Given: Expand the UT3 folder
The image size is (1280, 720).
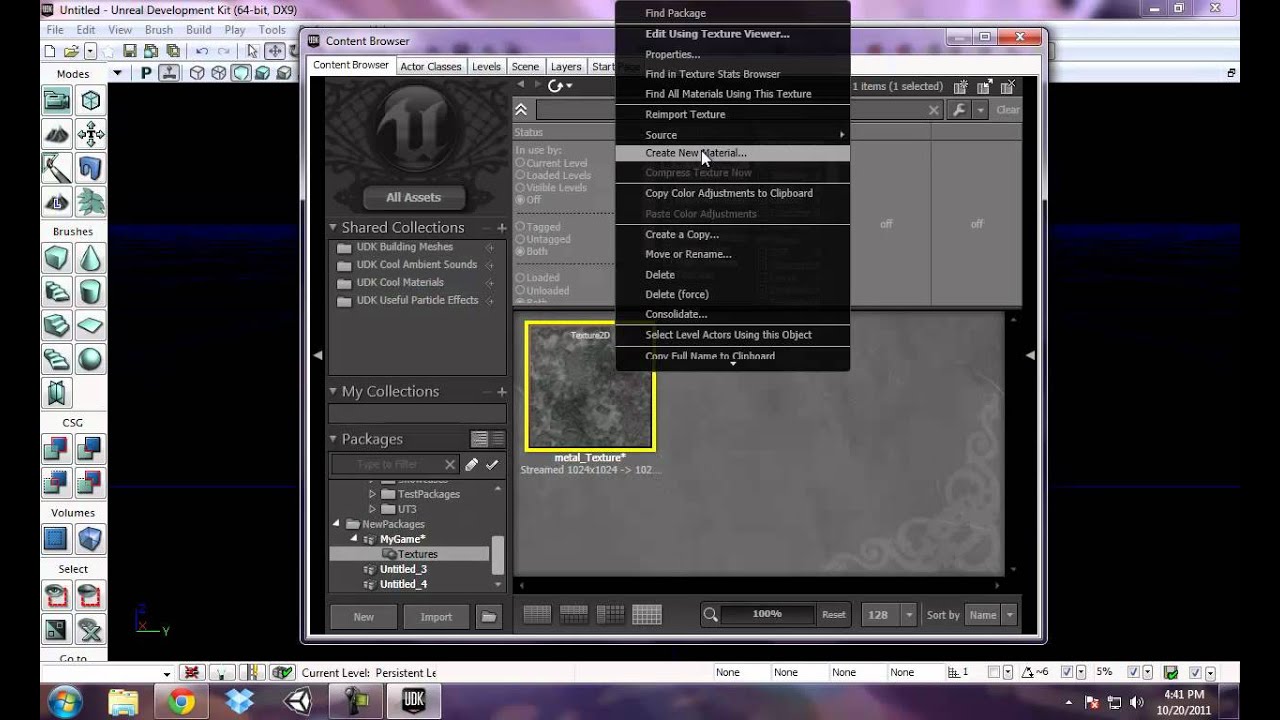Looking at the screenshot, I should [x=373, y=509].
